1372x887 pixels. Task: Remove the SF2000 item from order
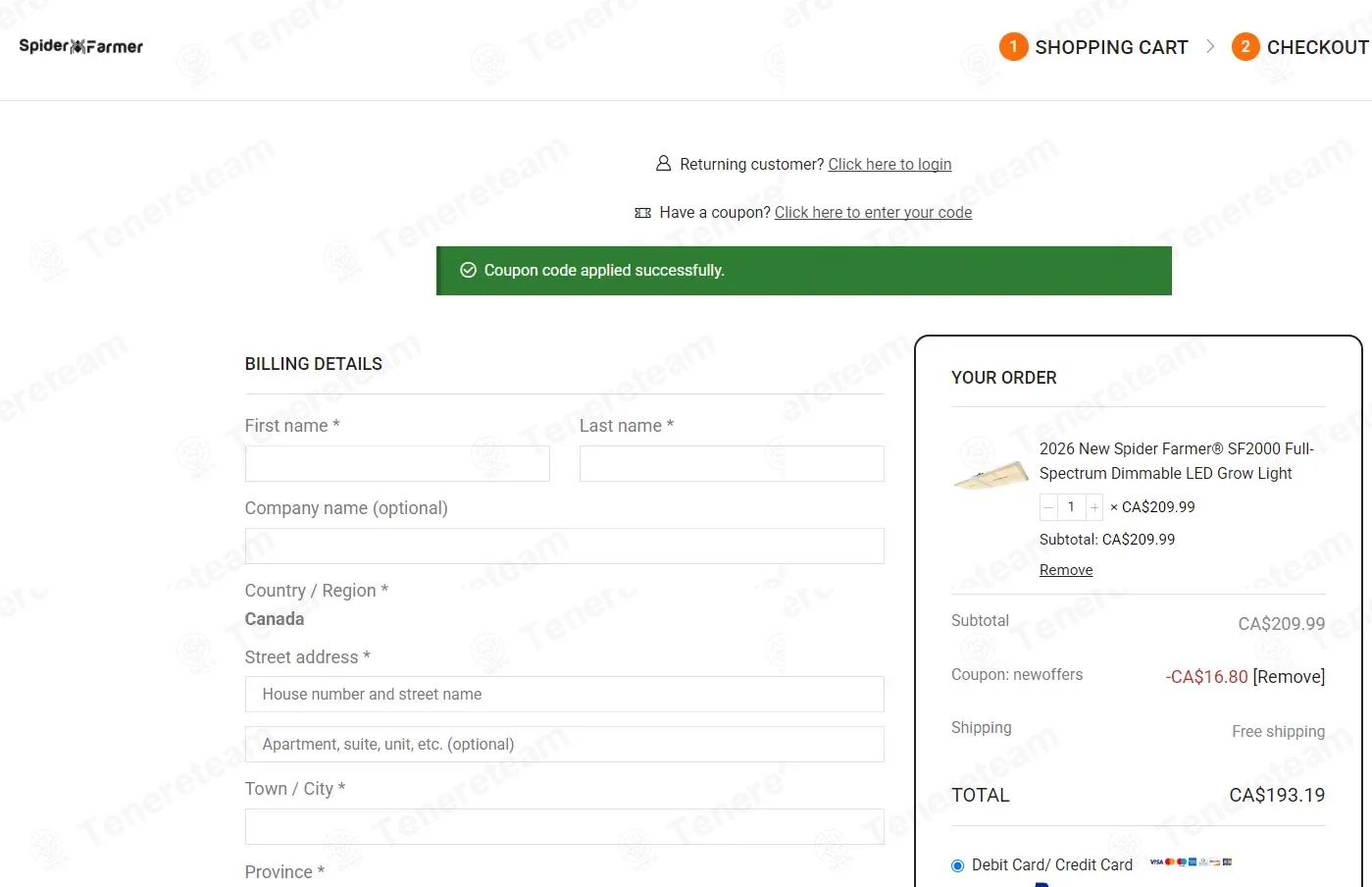point(1066,570)
